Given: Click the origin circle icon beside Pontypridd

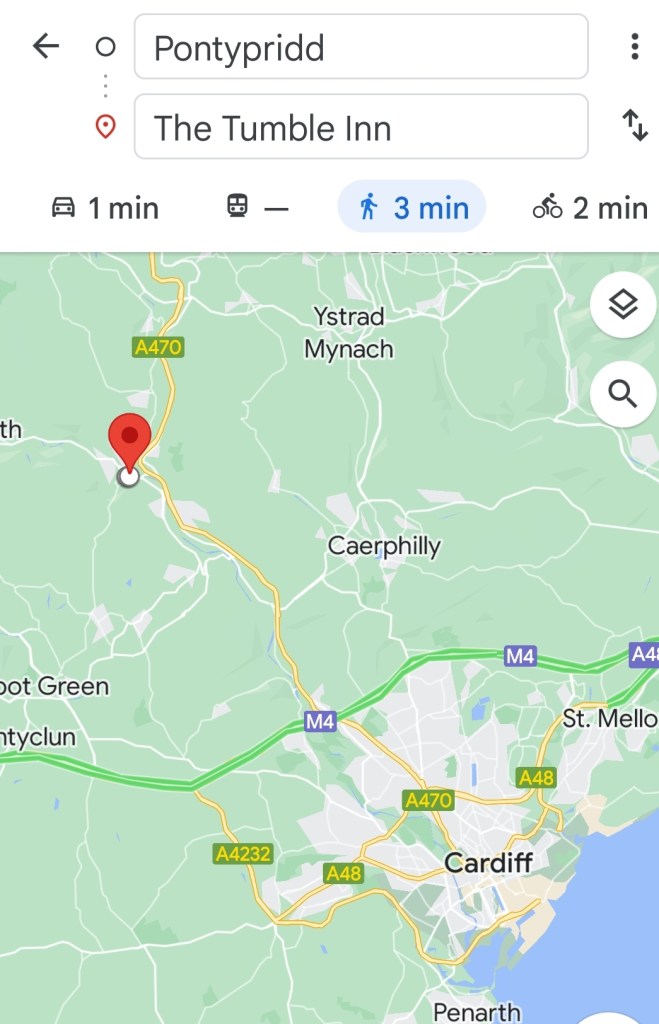Looking at the screenshot, I should tap(105, 47).
